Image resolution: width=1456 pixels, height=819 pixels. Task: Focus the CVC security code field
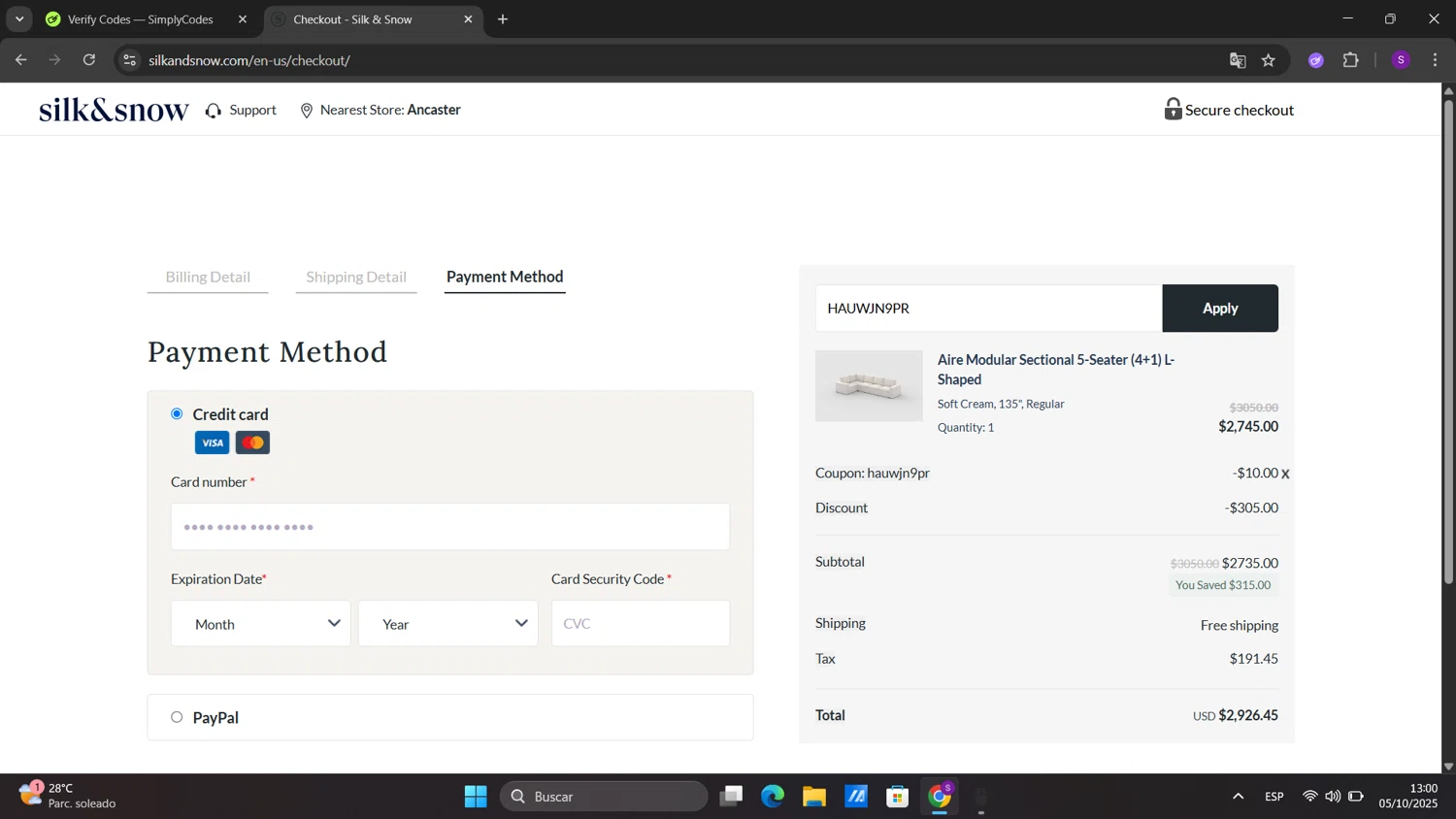coord(641,623)
